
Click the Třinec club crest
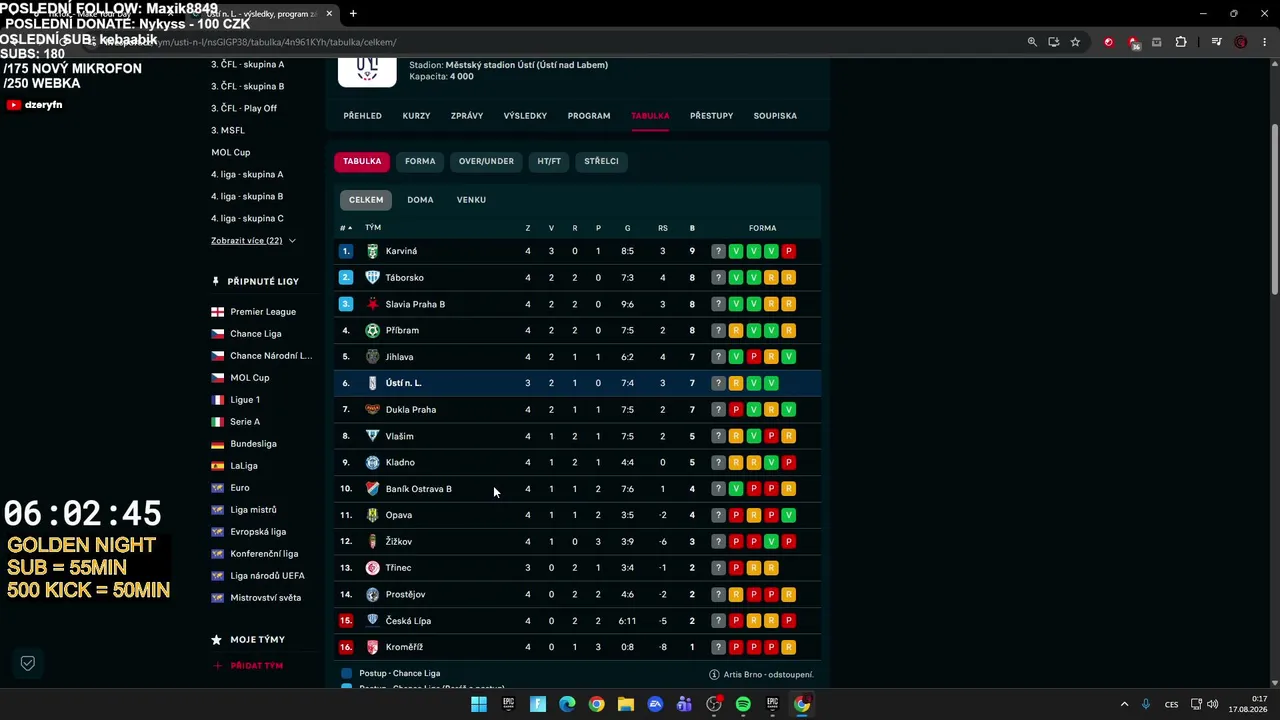pyautogui.click(x=373, y=568)
